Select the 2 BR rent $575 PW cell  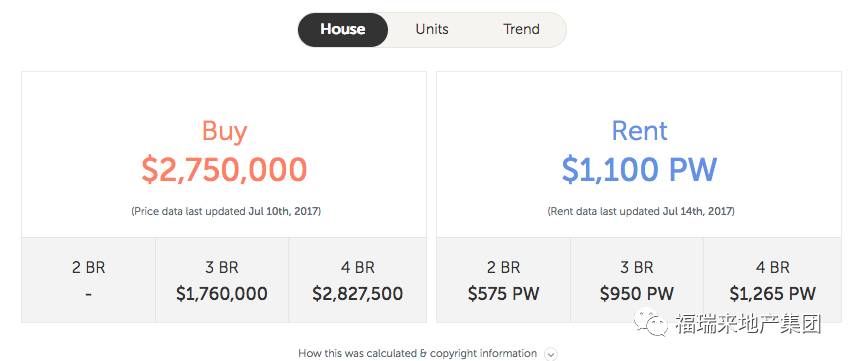(504, 280)
